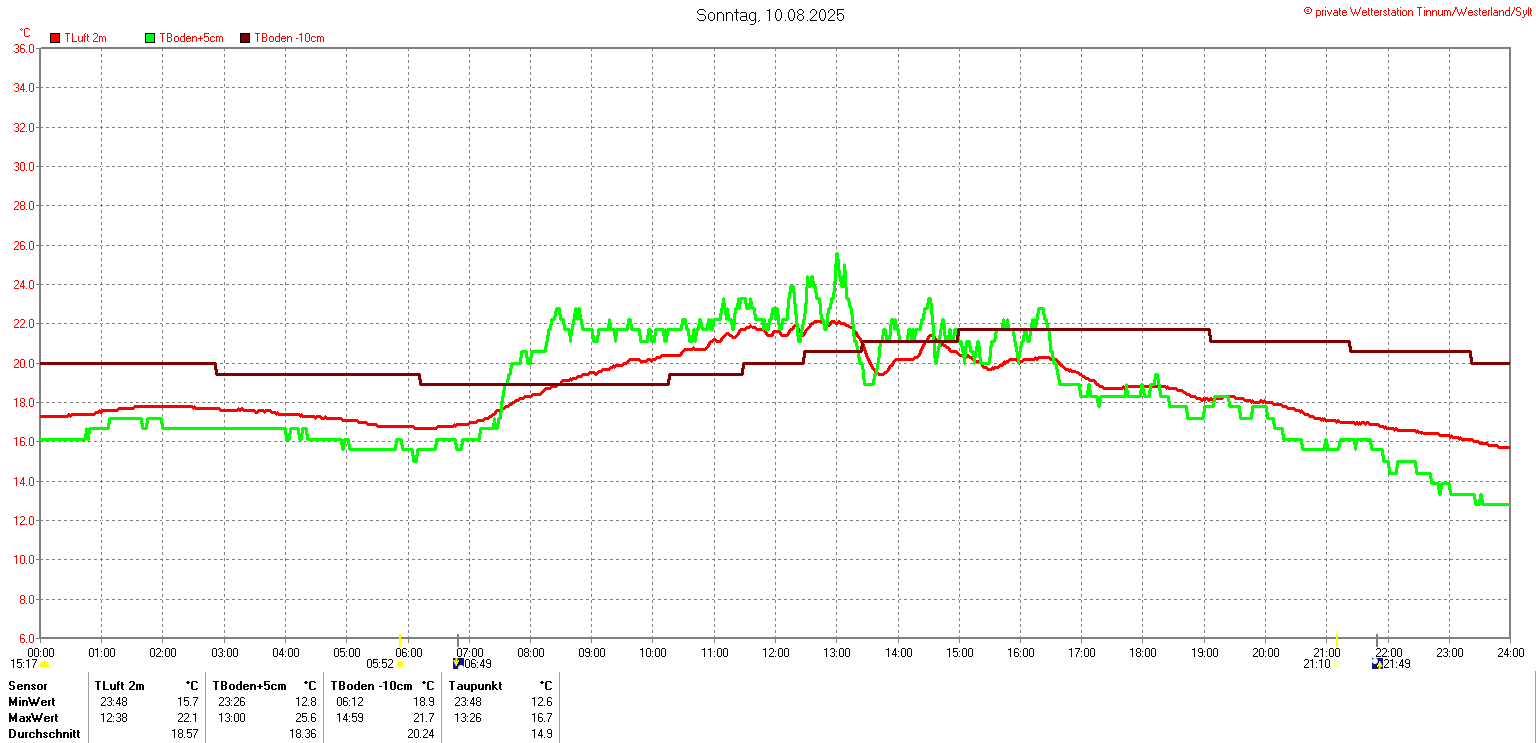
Task: Click the yellow sunset marker on the time axis
Action: click(x=1337, y=640)
